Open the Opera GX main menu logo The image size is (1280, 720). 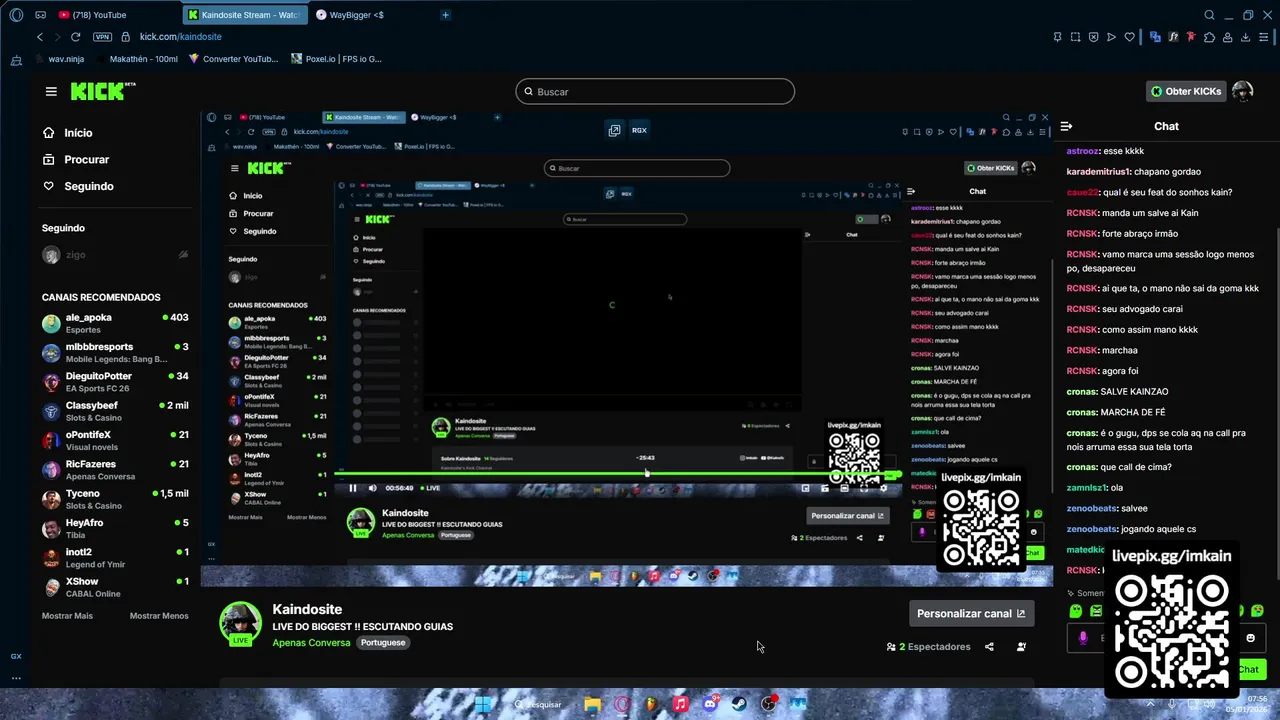coord(16,15)
